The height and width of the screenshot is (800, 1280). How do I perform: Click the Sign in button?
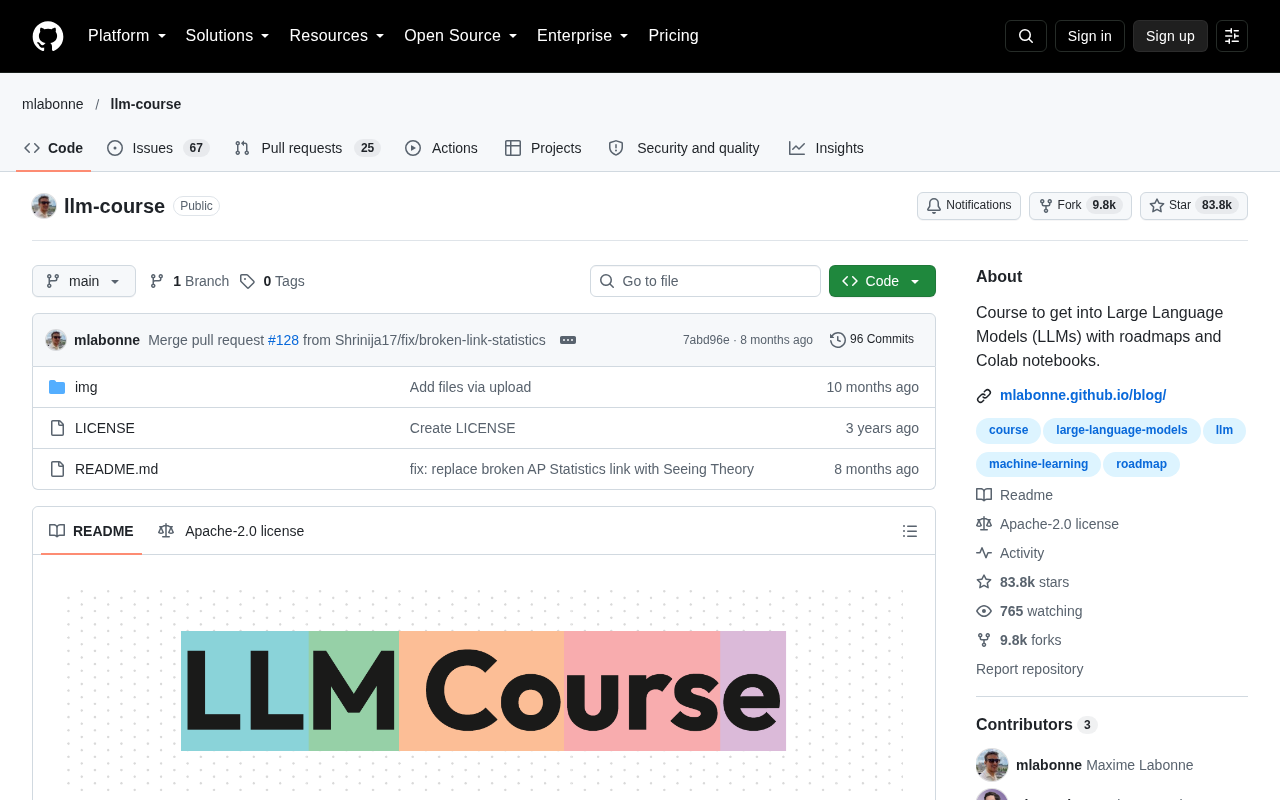click(x=1090, y=36)
